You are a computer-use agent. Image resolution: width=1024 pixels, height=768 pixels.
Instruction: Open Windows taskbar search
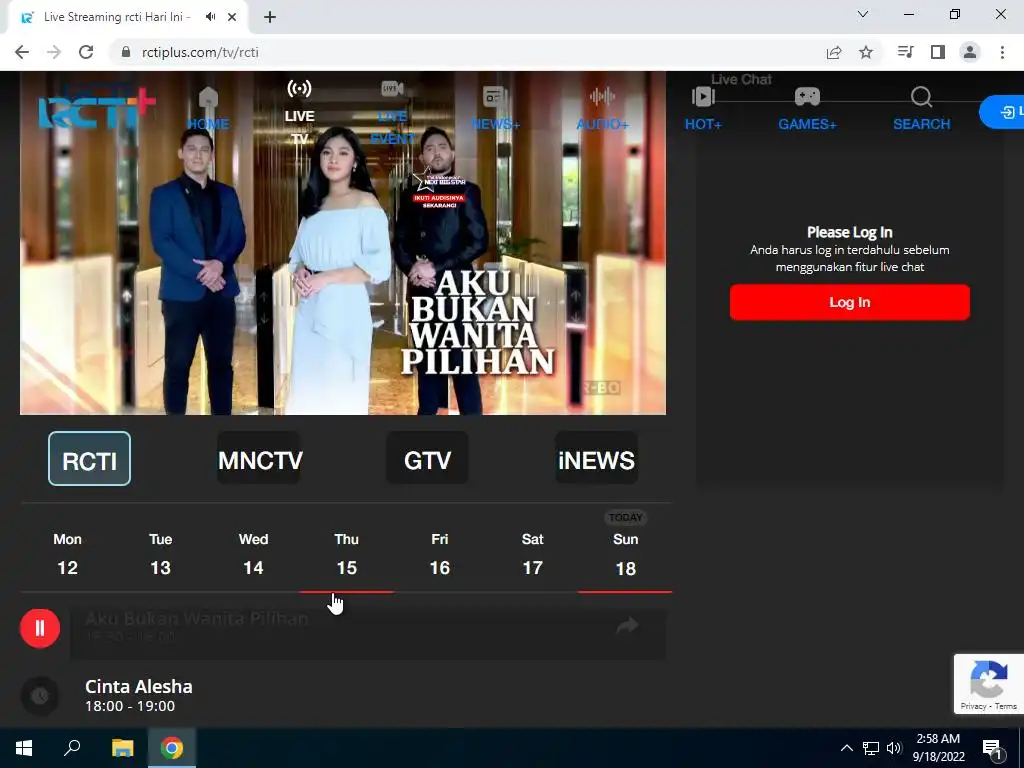72,748
